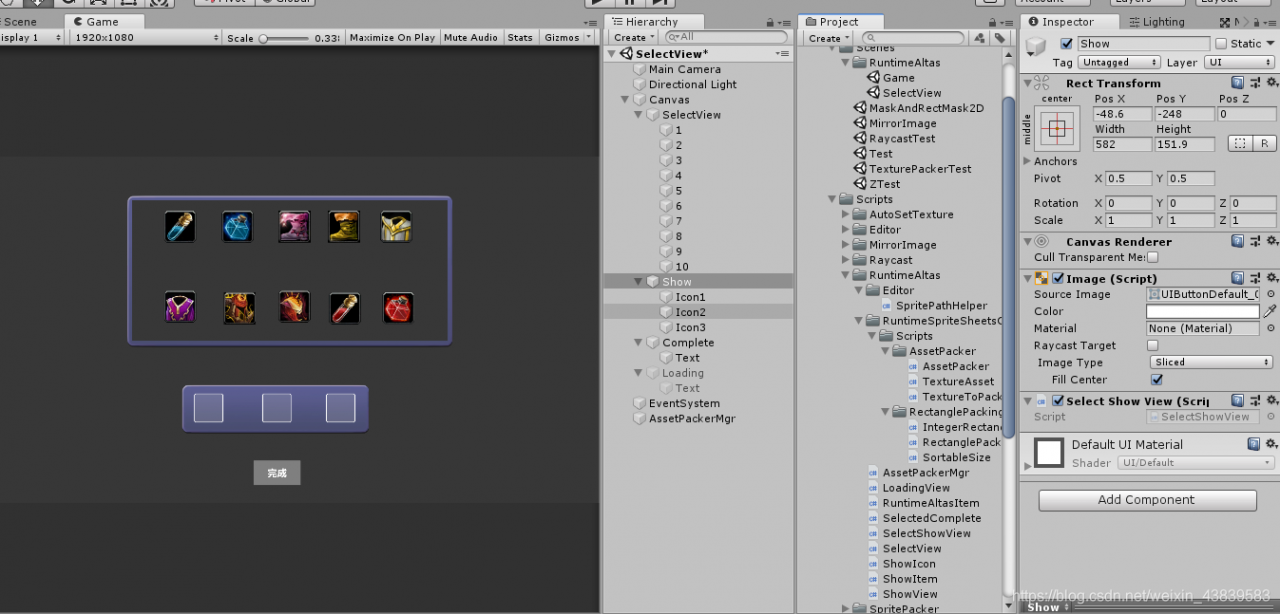Open the Tag dropdown showing Untagged

pyautogui.click(x=1118, y=62)
